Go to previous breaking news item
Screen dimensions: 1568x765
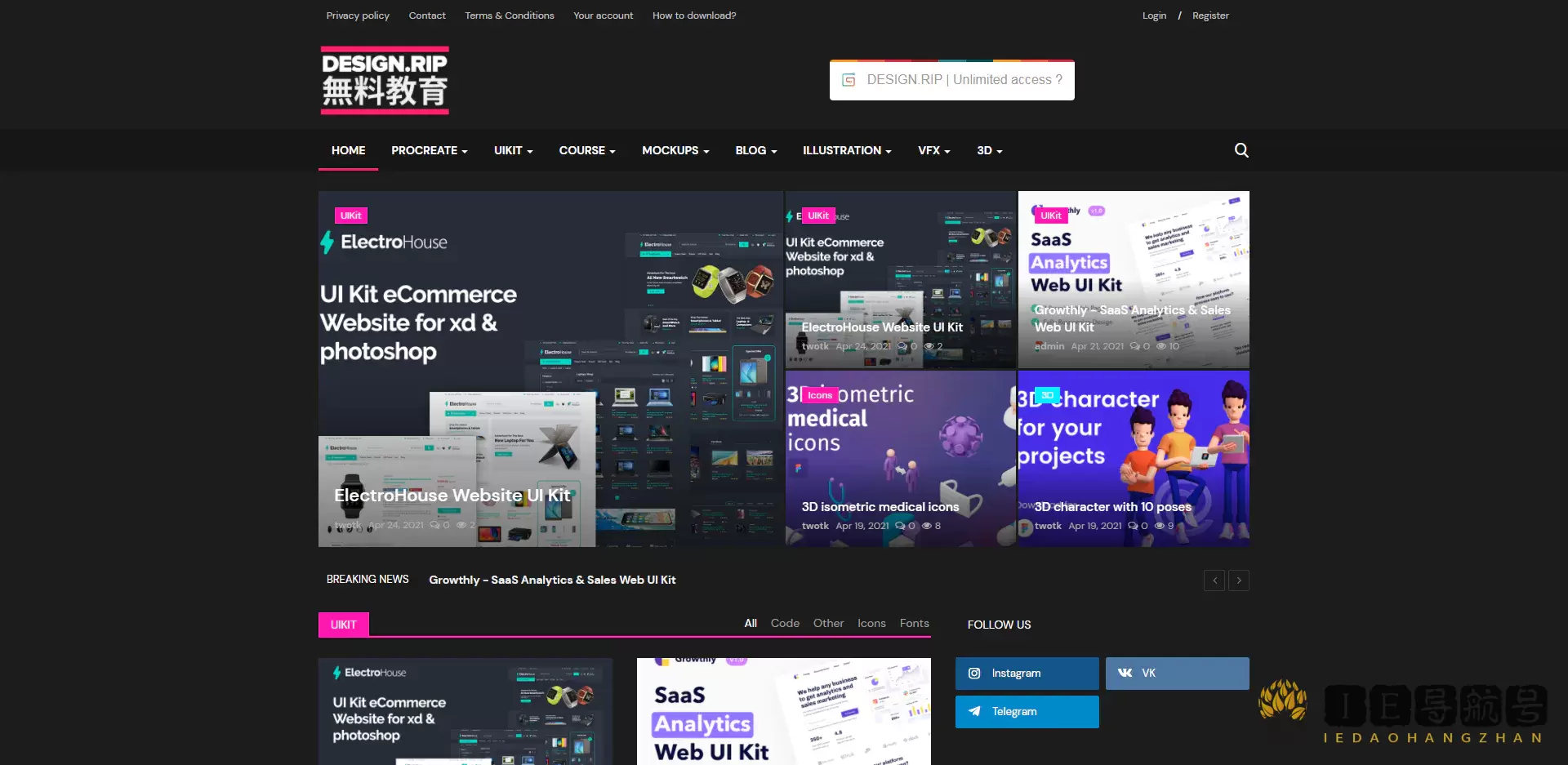(1214, 580)
